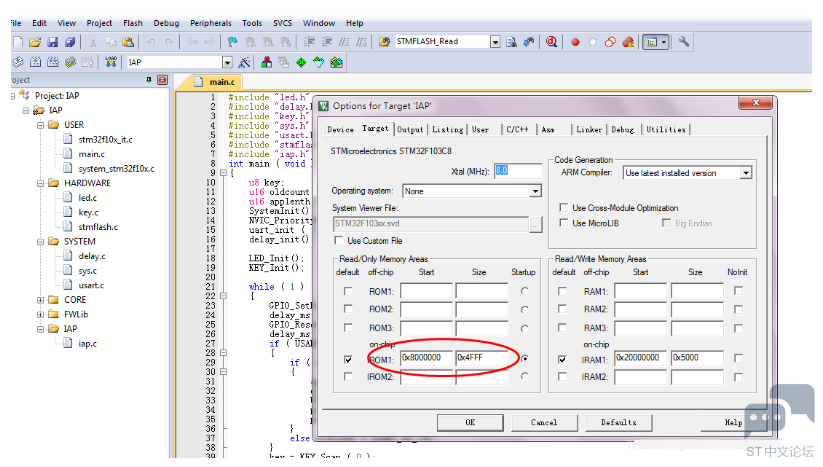Click the Kill all breakpoints icon

point(628,42)
